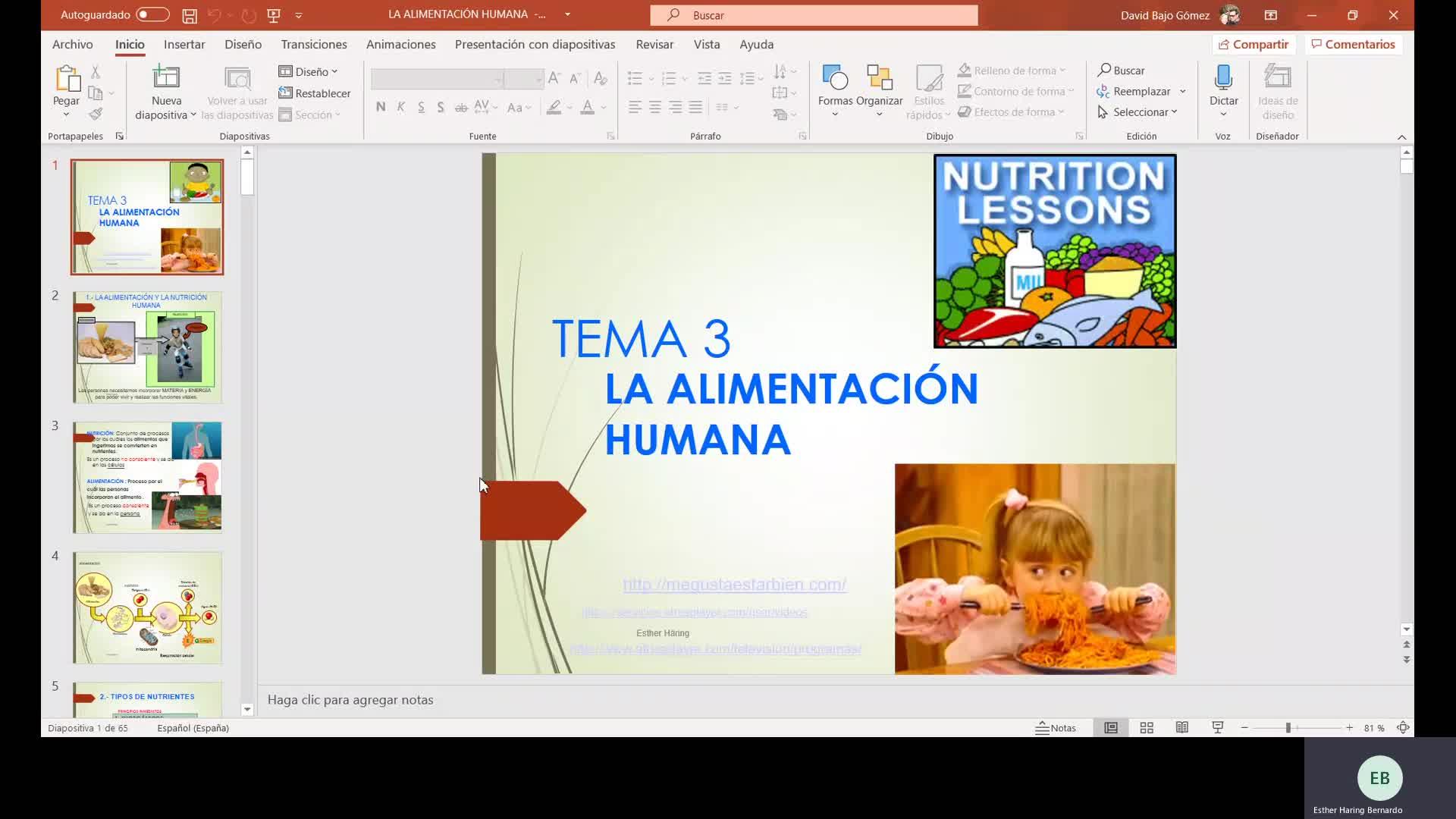Open the Transiciones tab
This screenshot has width=1456, height=819.
coord(314,45)
